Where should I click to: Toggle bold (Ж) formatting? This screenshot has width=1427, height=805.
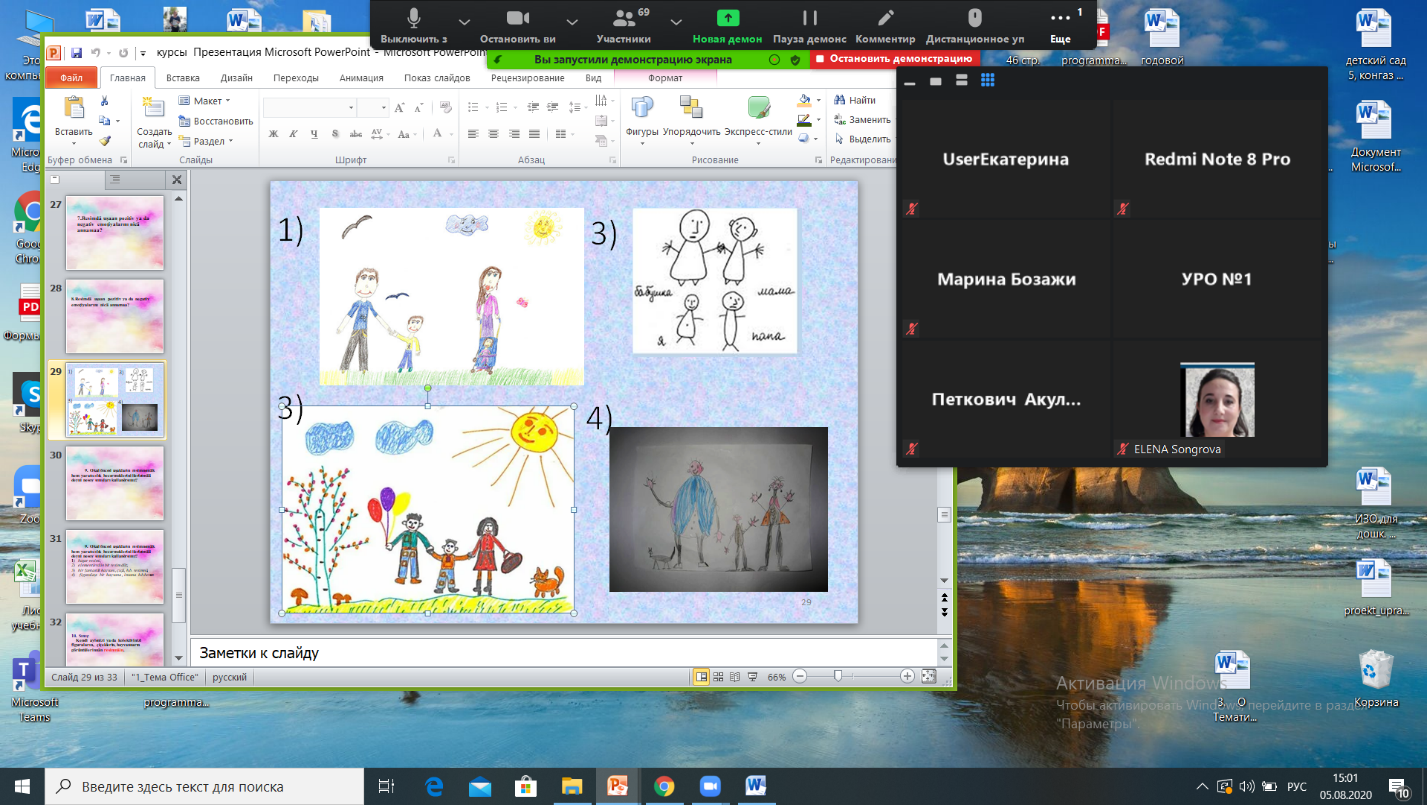click(x=271, y=134)
